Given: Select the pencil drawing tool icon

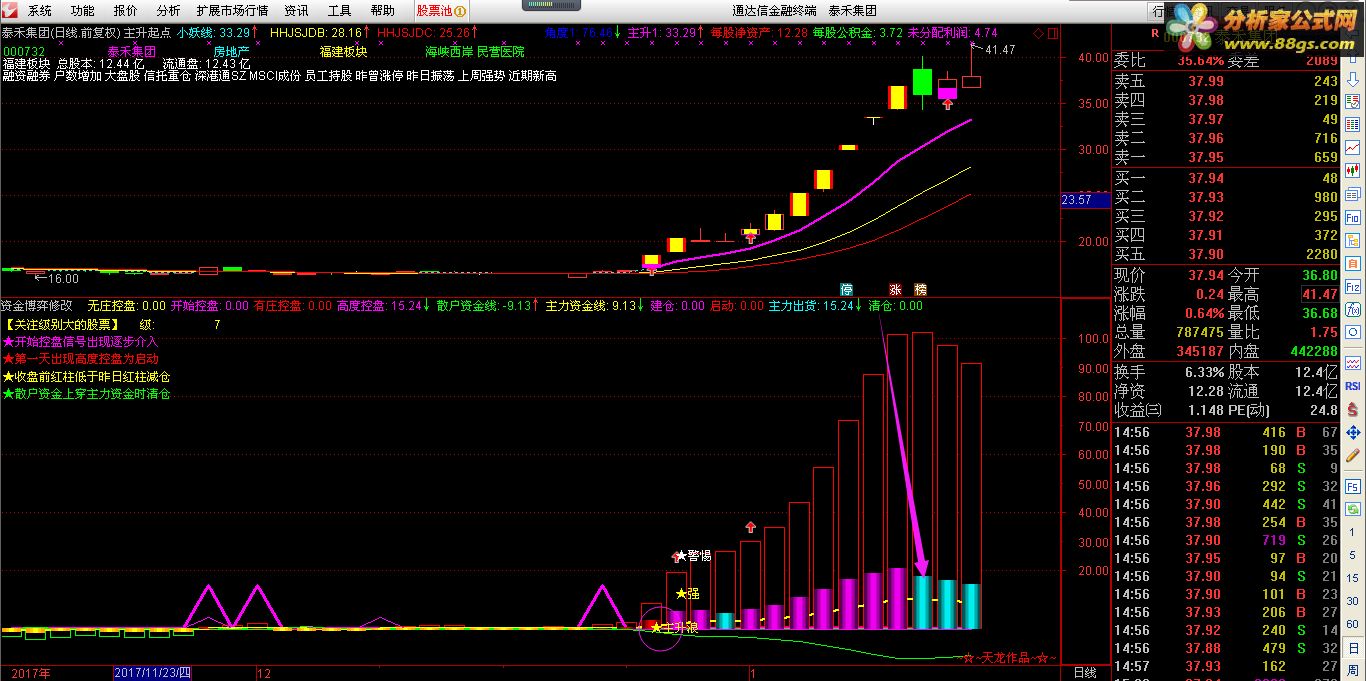Looking at the screenshot, I should coord(1353,453).
